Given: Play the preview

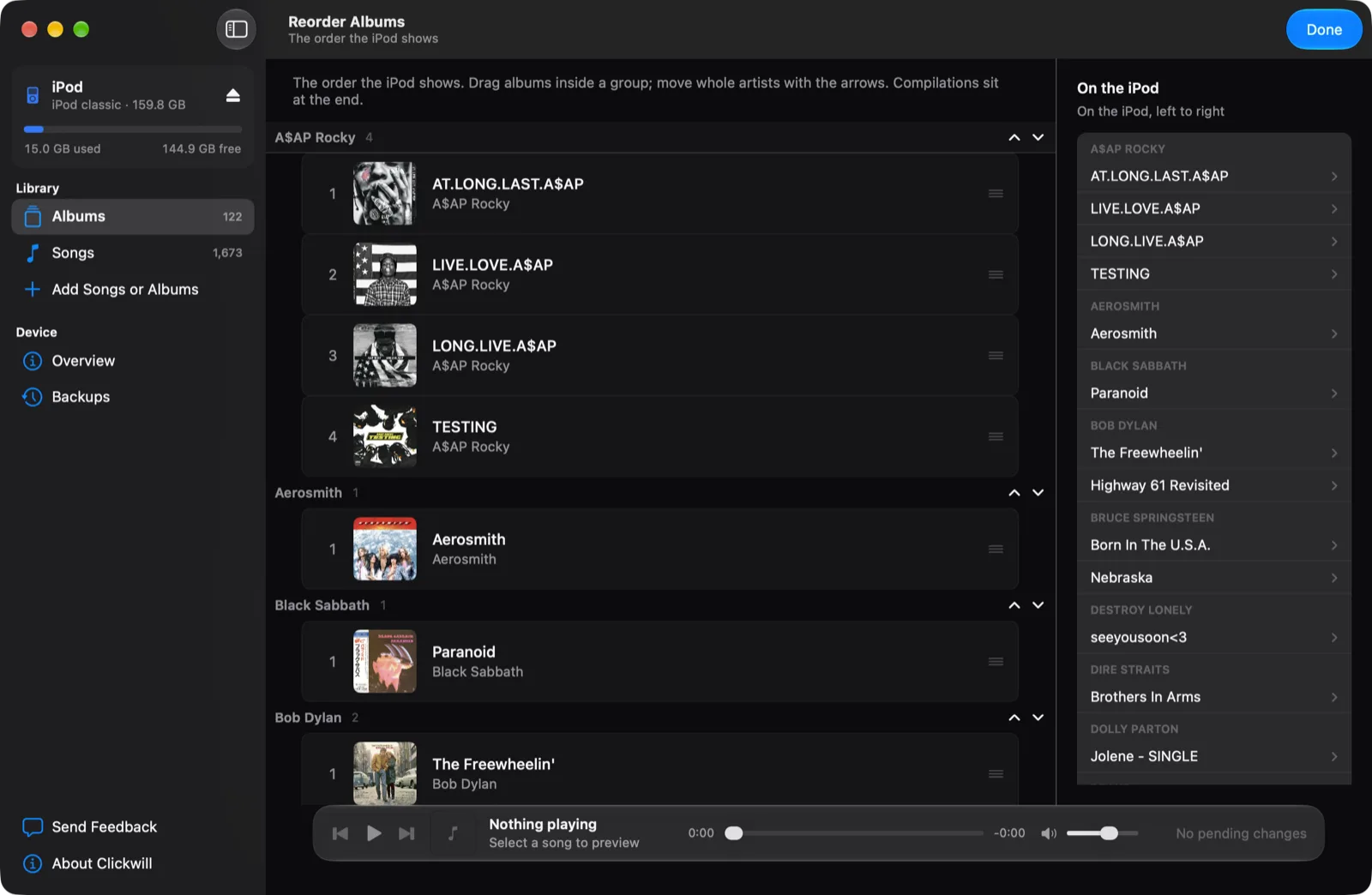Looking at the screenshot, I should coord(374,833).
